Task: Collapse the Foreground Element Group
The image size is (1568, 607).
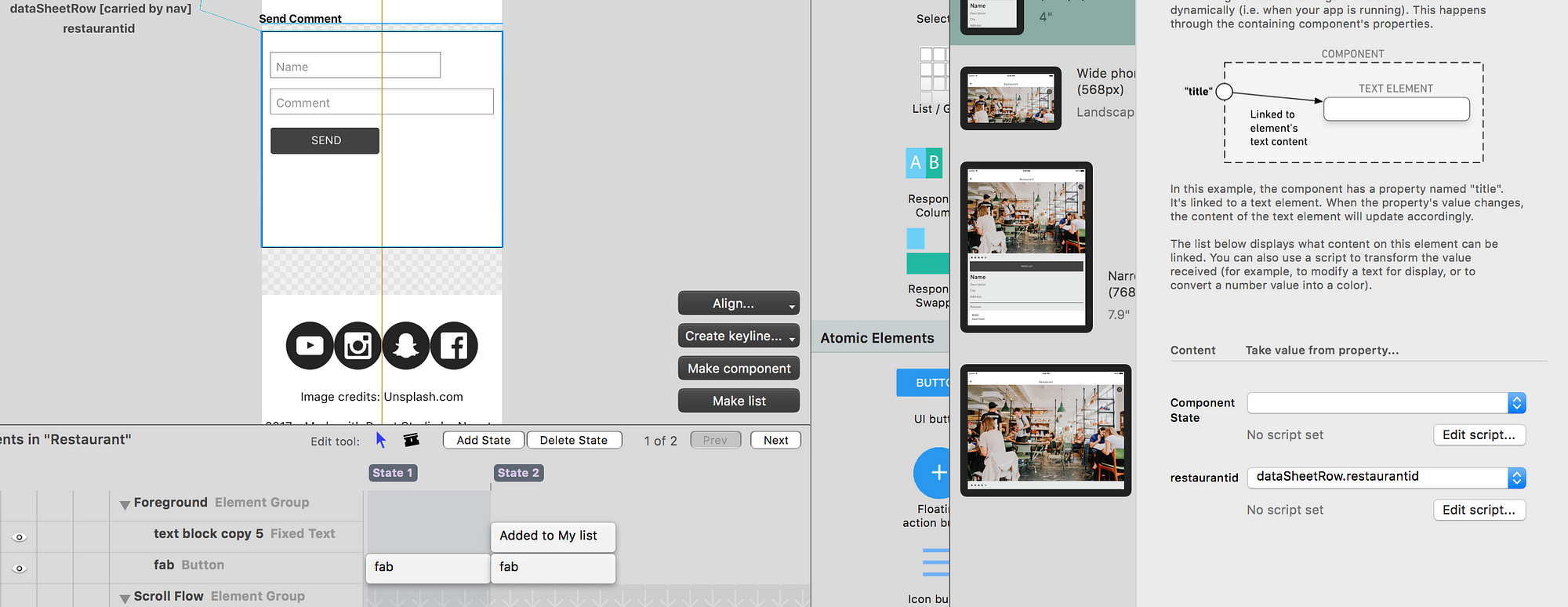Action: 125,505
